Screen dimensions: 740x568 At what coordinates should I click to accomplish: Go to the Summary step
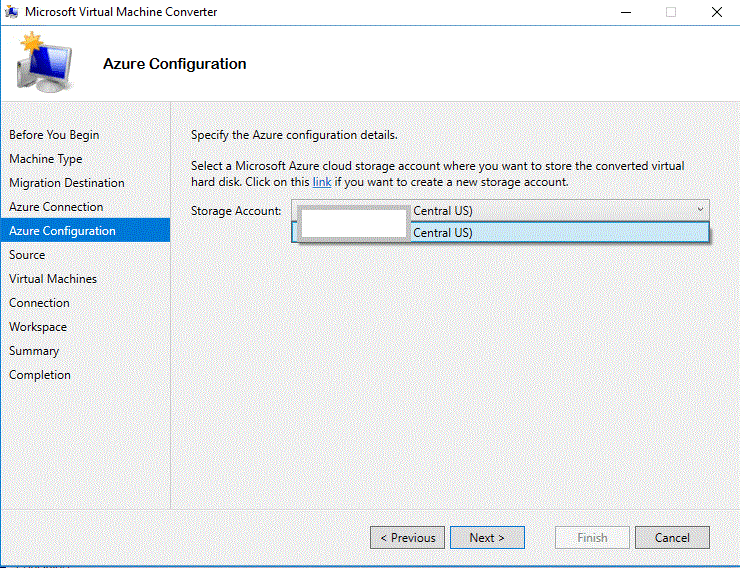34,351
